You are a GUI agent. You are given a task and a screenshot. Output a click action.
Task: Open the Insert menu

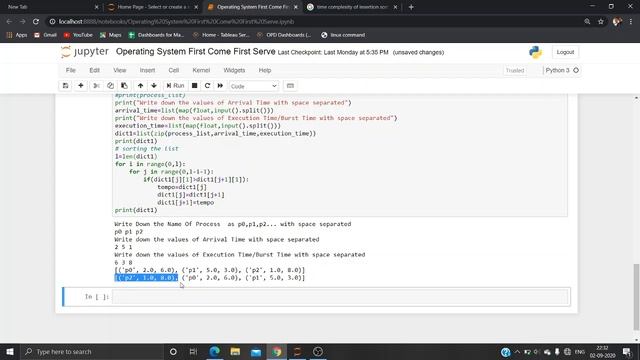(x=147, y=70)
